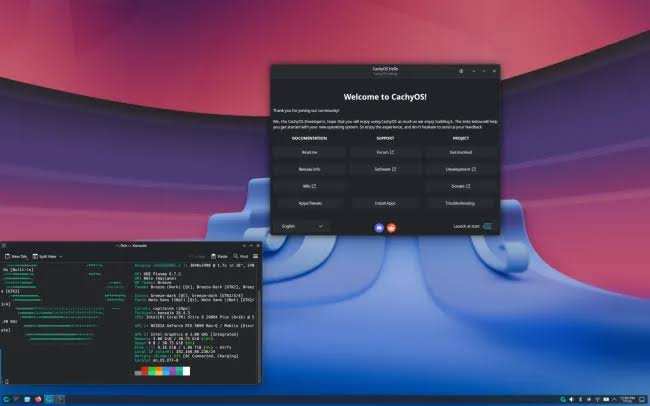
Task: Open the English language dropdown
Action: 302,226
